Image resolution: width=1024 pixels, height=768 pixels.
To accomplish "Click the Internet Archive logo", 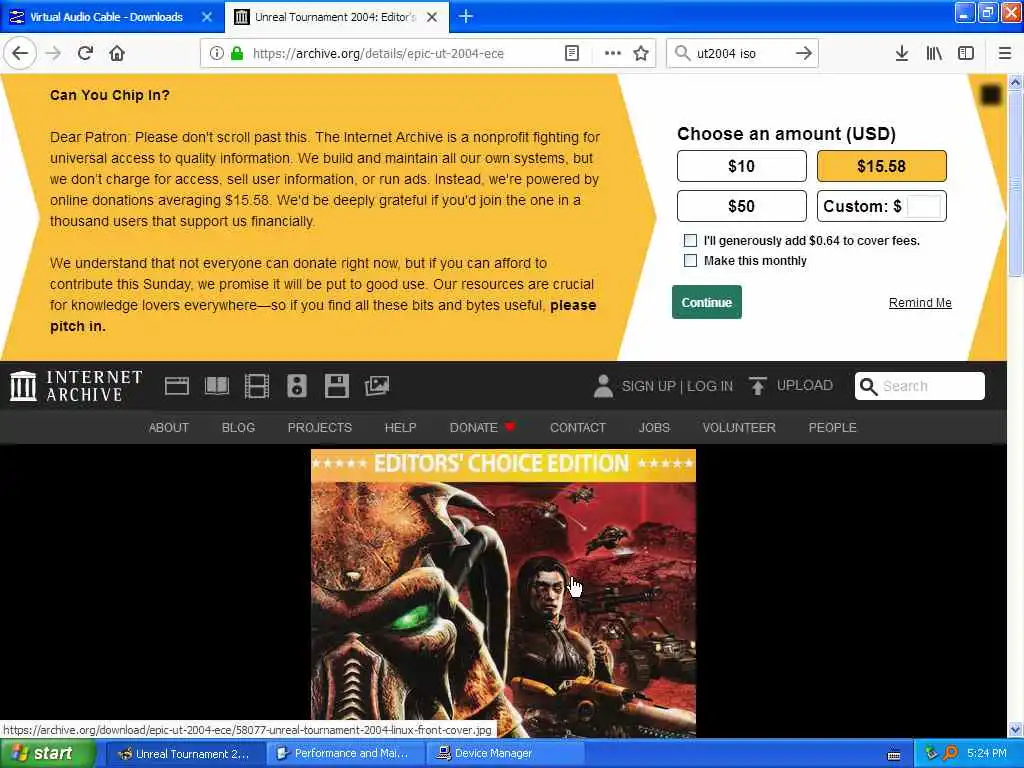I will click(76, 386).
